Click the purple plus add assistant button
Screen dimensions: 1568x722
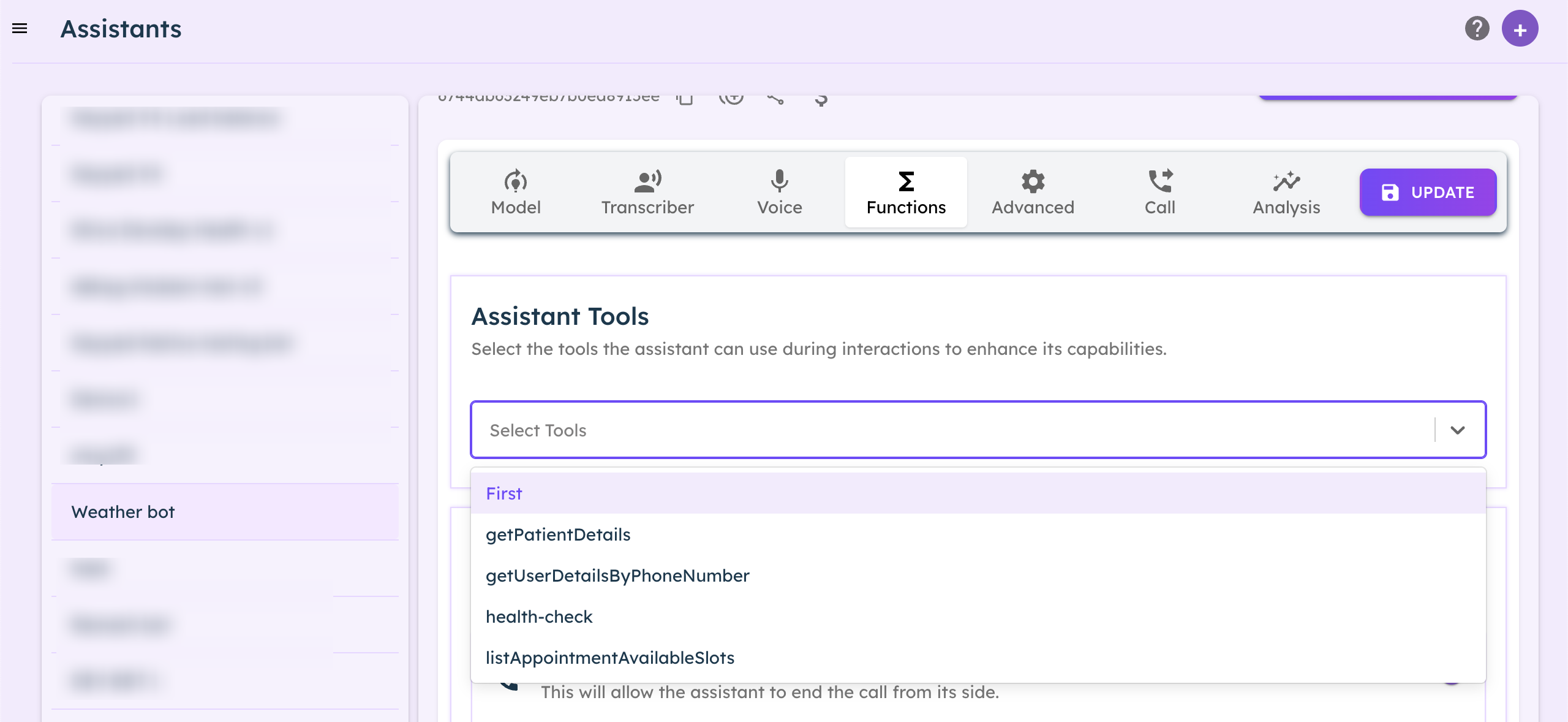pyautogui.click(x=1520, y=29)
